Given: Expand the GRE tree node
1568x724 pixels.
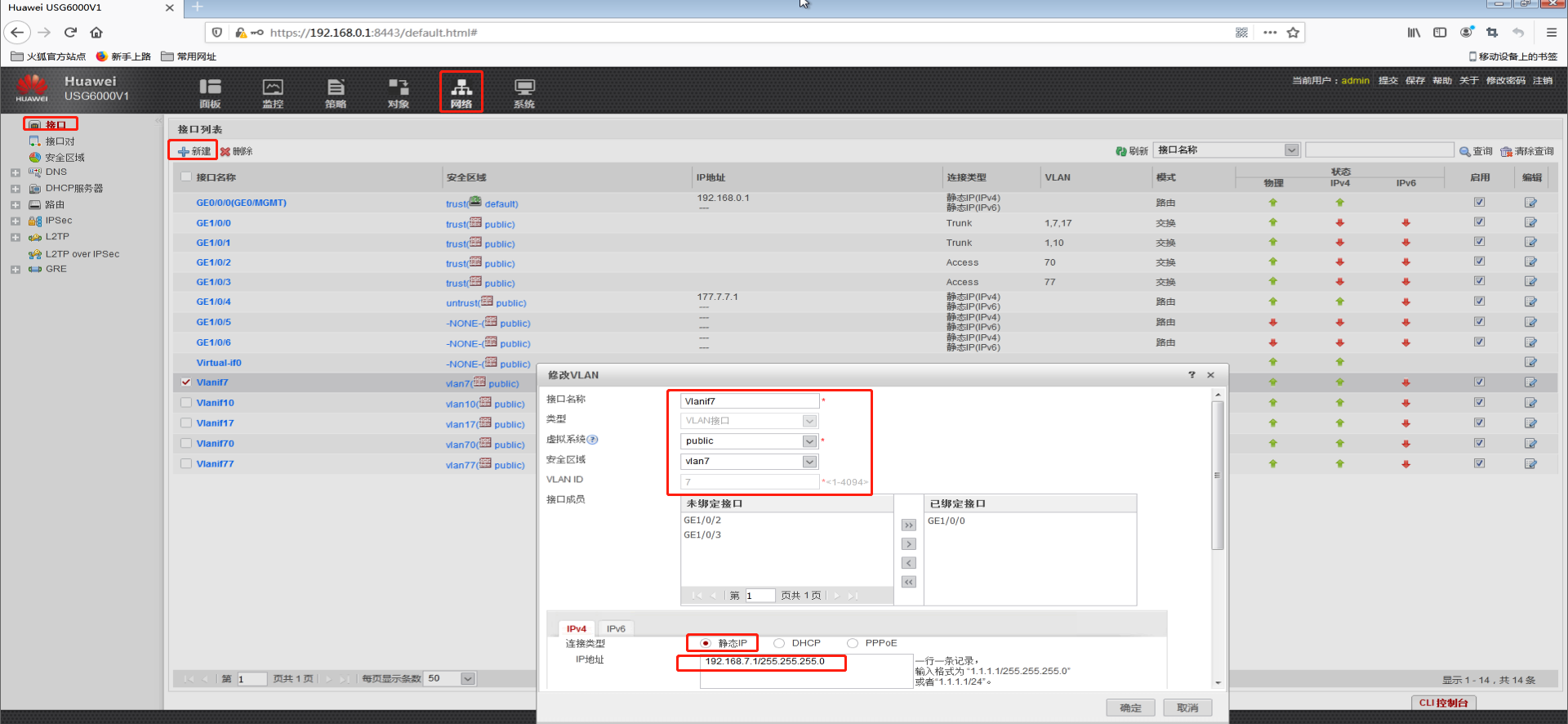Looking at the screenshot, I should [16, 270].
